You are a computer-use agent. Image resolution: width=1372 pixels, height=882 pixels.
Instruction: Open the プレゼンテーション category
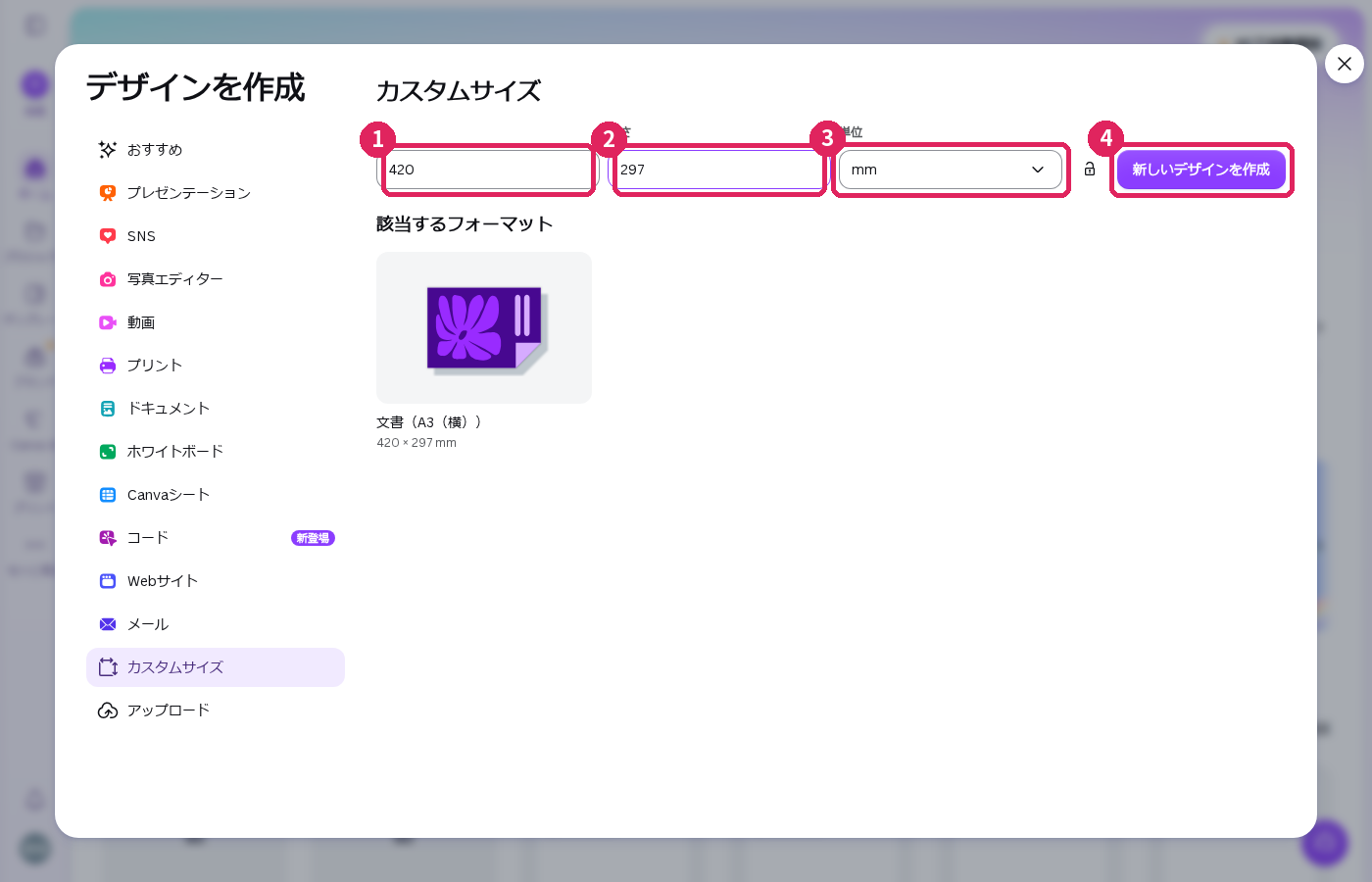[x=216, y=193]
